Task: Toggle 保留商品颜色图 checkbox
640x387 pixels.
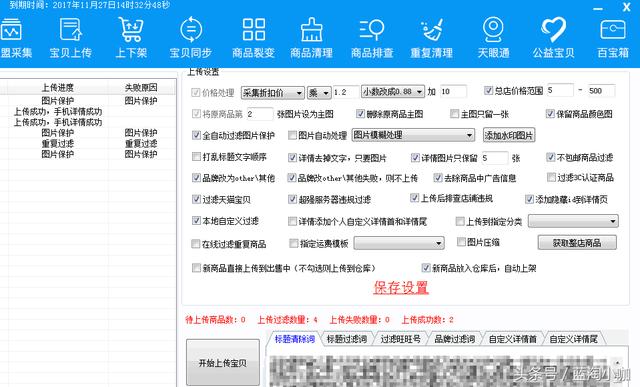Action: click(550, 113)
